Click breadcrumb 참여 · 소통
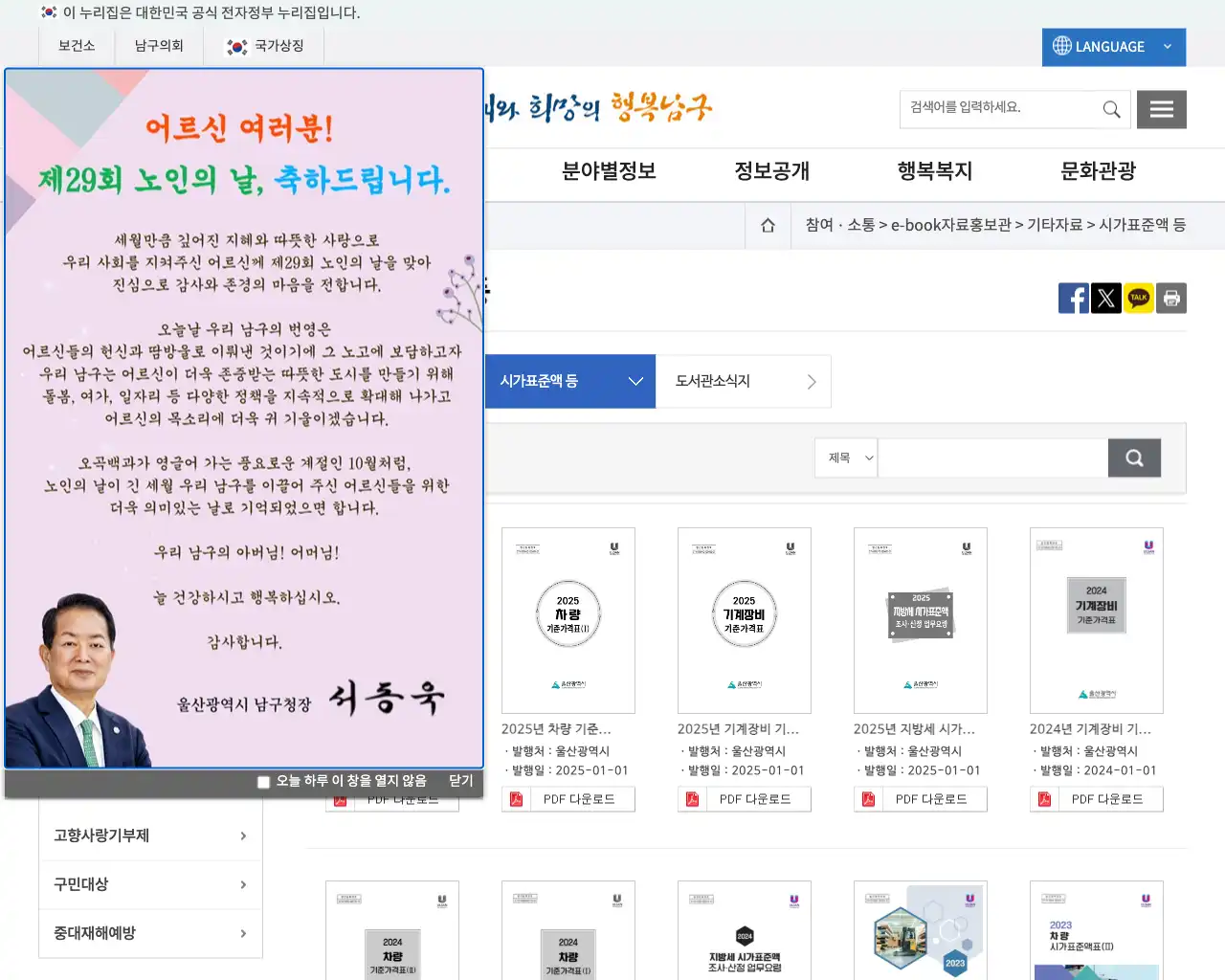Image resolution: width=1225 pixels, height=980 pixels. (x=839, y=225)
